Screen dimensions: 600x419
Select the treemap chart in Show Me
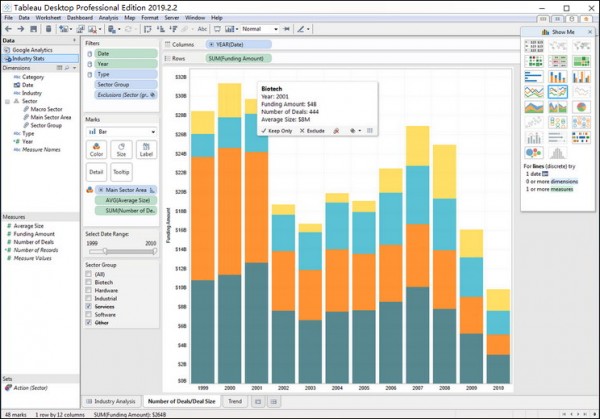click(x=581, y=61)
